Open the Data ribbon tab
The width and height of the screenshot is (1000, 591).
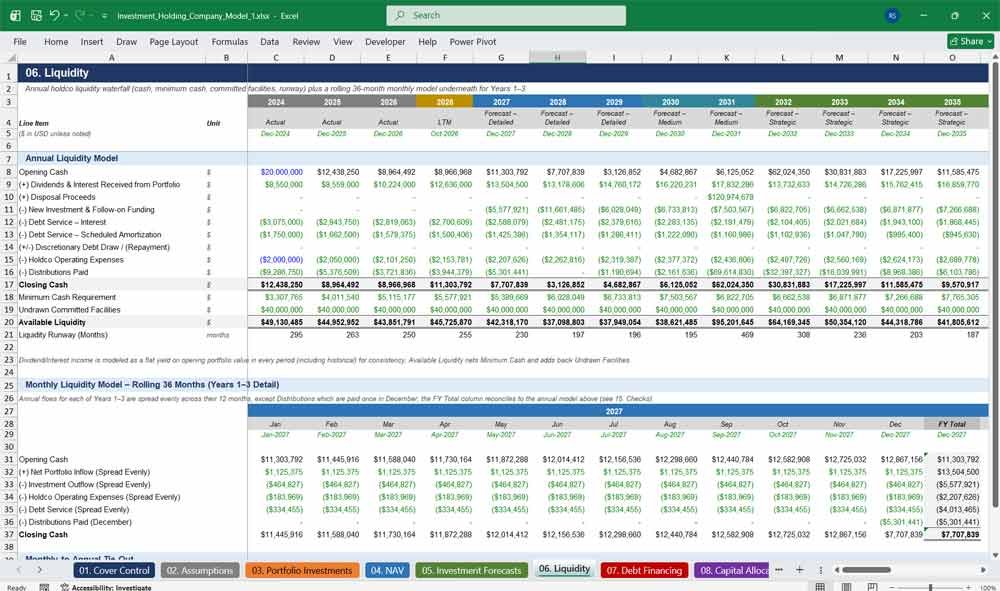(269, 41)
